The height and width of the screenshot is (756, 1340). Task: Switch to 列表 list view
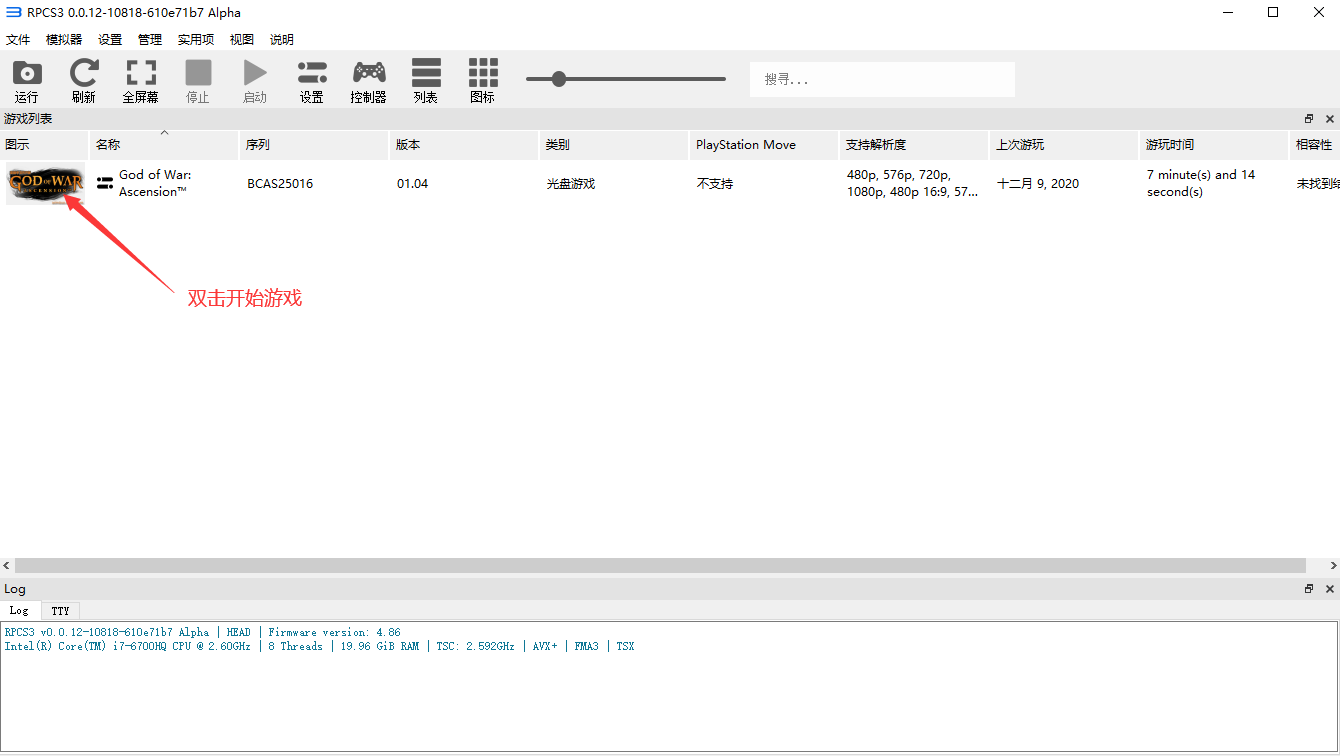click(426, 74)
